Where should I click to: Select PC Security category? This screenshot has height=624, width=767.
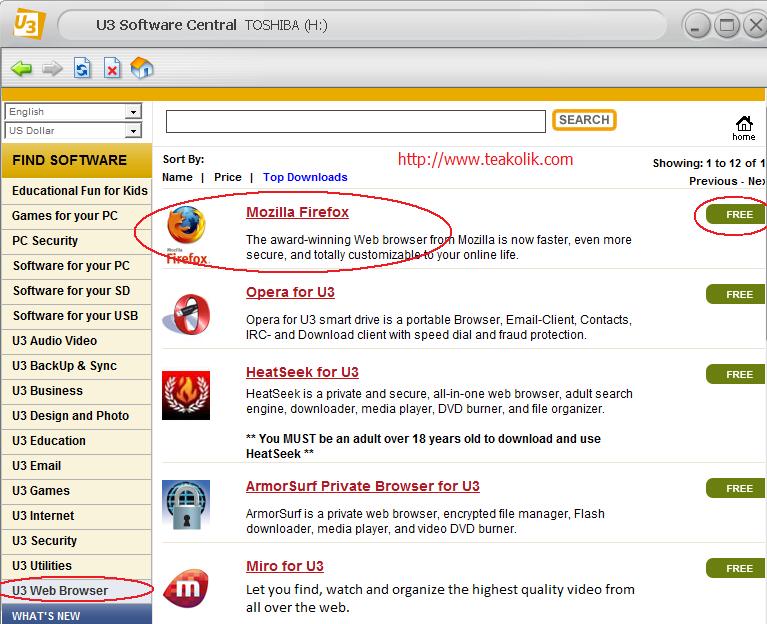77,241
